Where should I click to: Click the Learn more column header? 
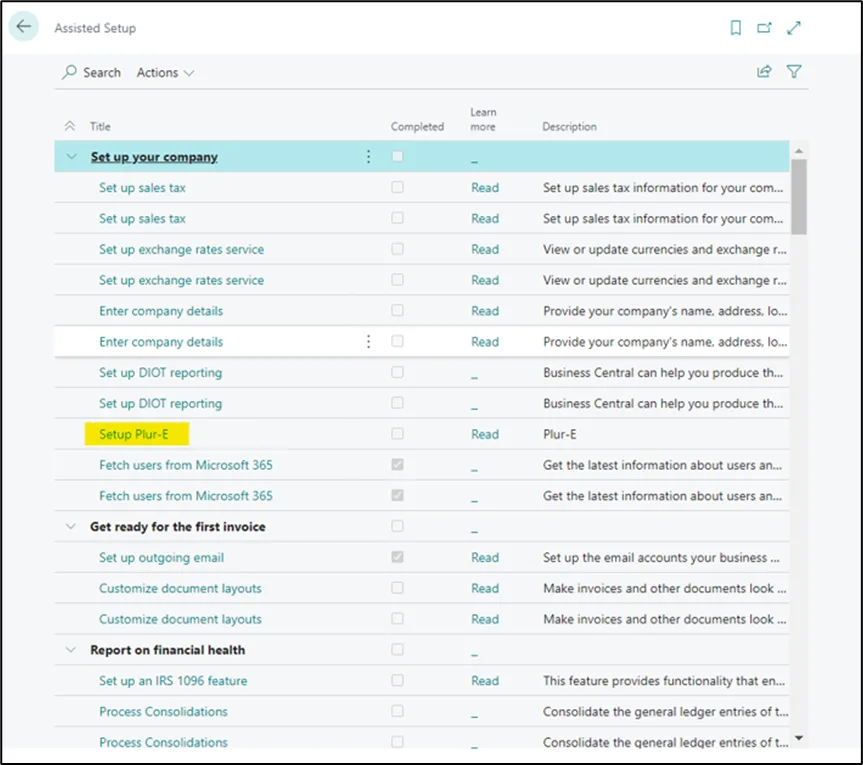pos(483,119)
